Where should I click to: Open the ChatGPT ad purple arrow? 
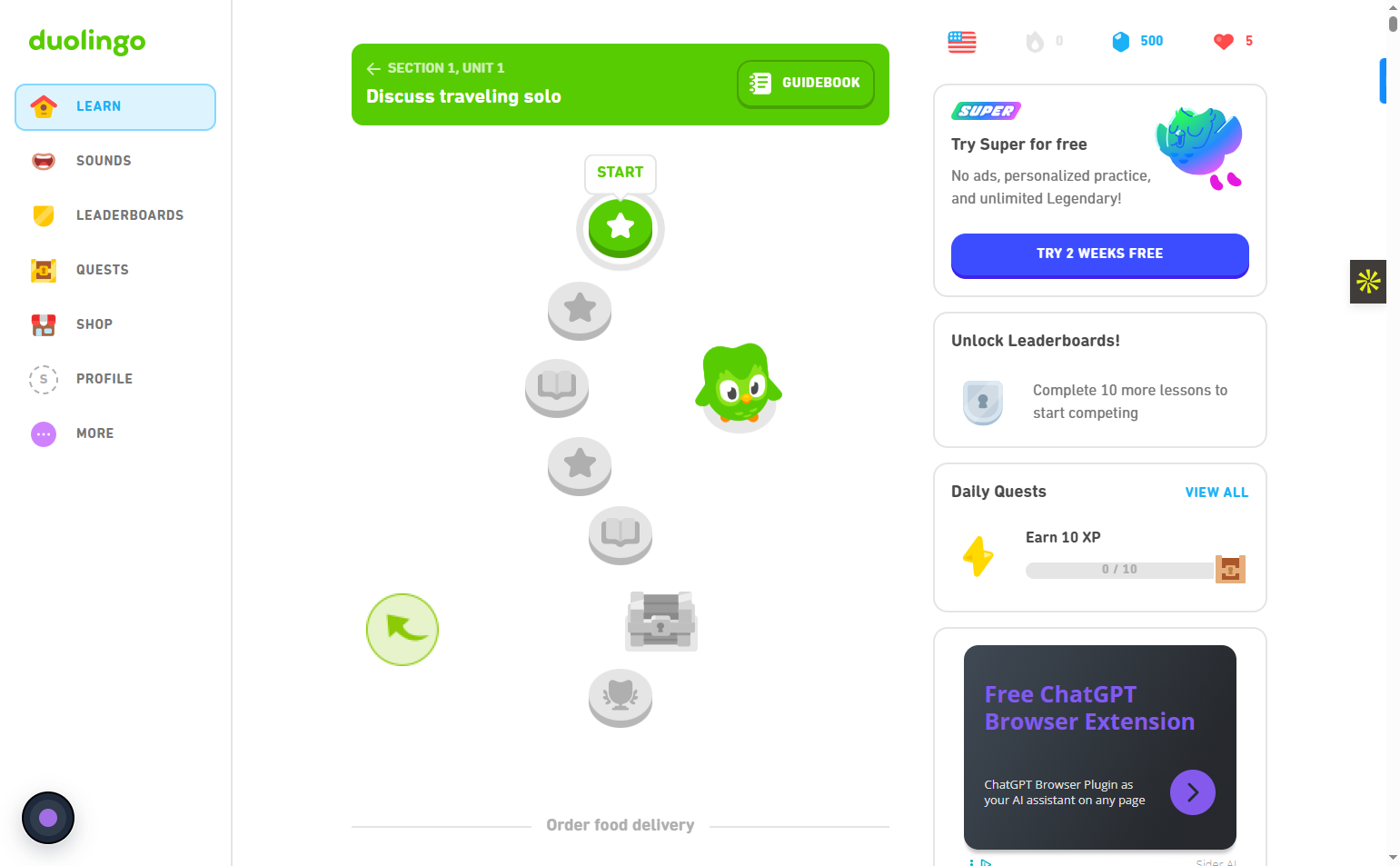pos(1193,792)
